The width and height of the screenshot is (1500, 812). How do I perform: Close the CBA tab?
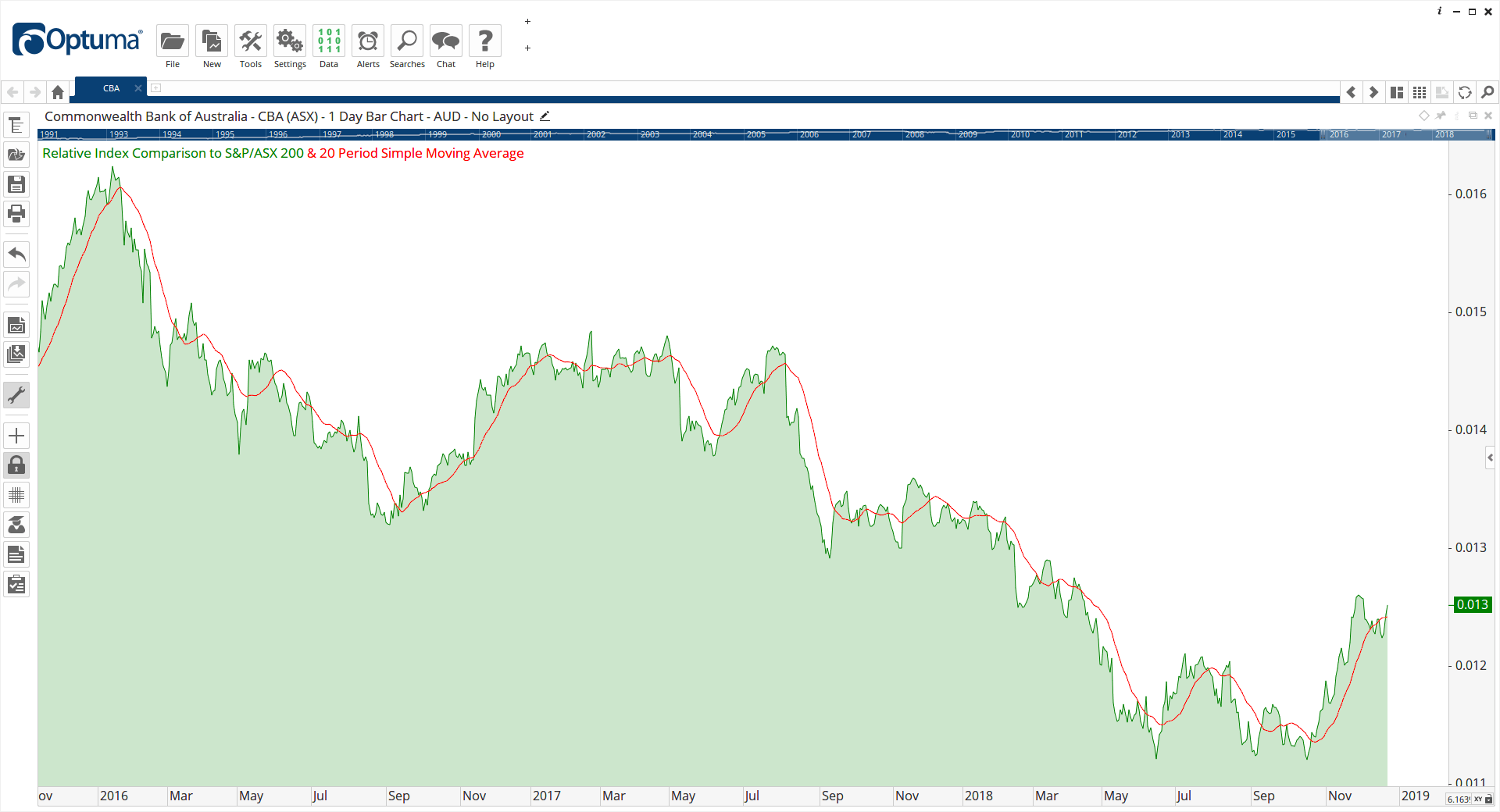point(138,88)
